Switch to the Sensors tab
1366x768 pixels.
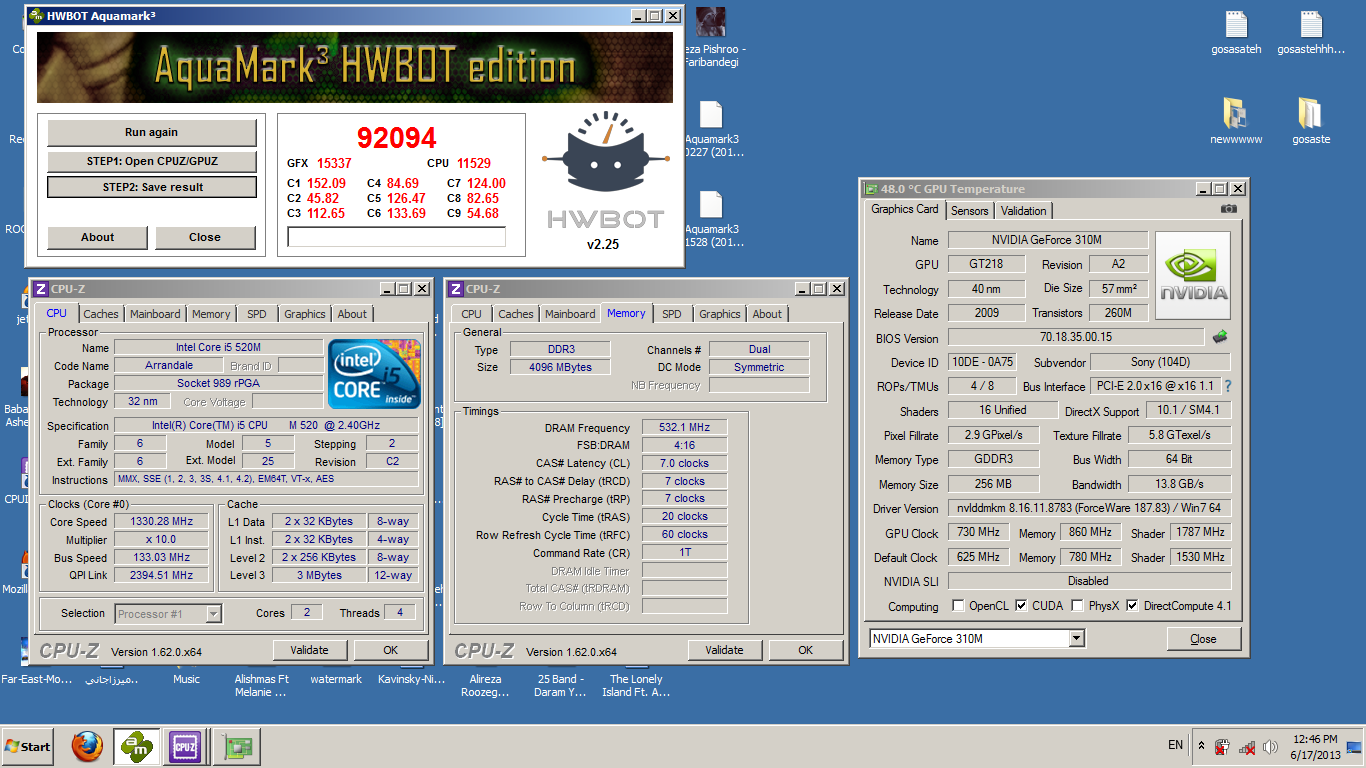tap(969, 211)
